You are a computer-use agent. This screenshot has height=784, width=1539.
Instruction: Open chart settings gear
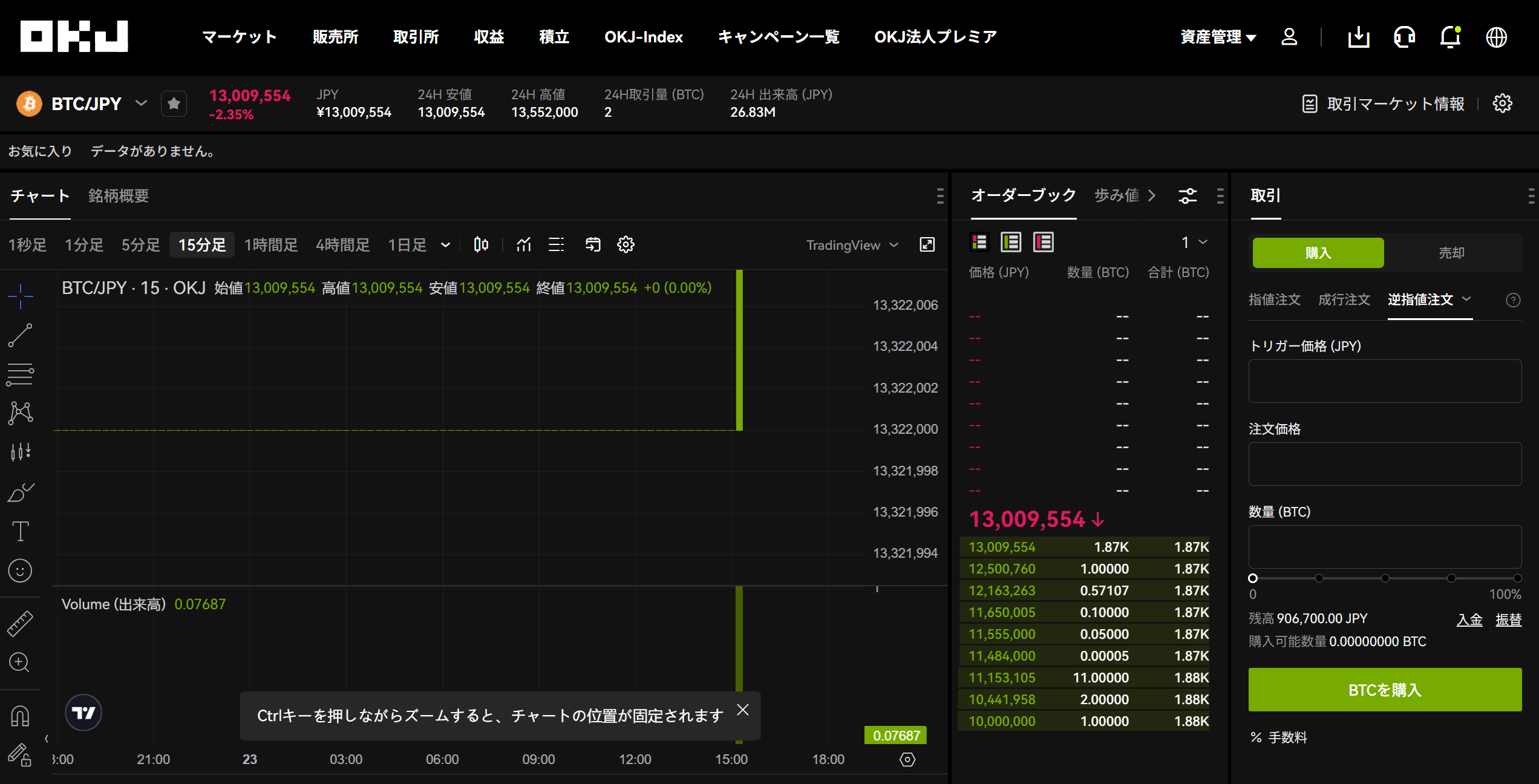[626, 244]
